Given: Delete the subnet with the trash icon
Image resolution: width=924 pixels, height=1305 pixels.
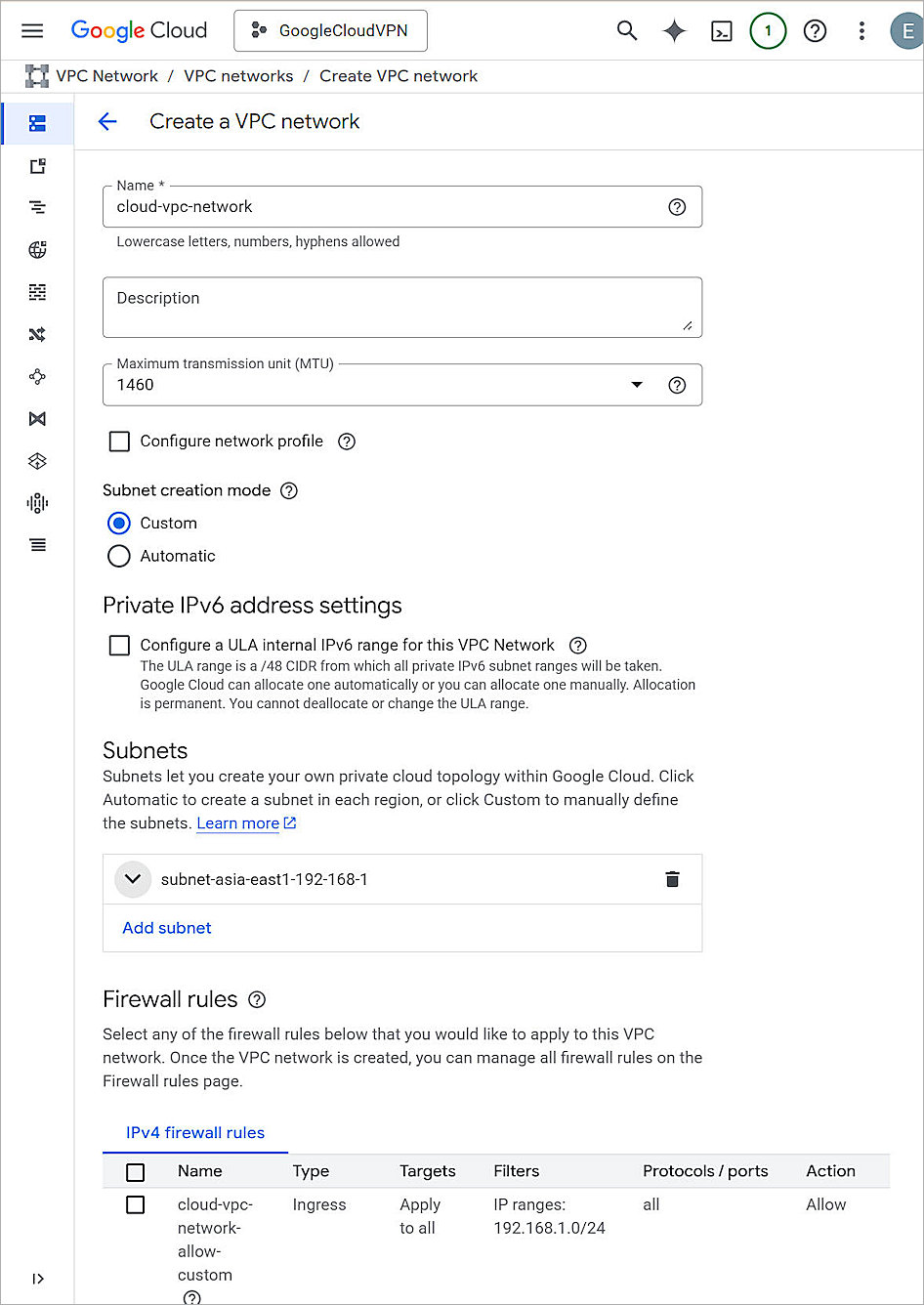Looking at the screenshot, I should pos(672,879).
